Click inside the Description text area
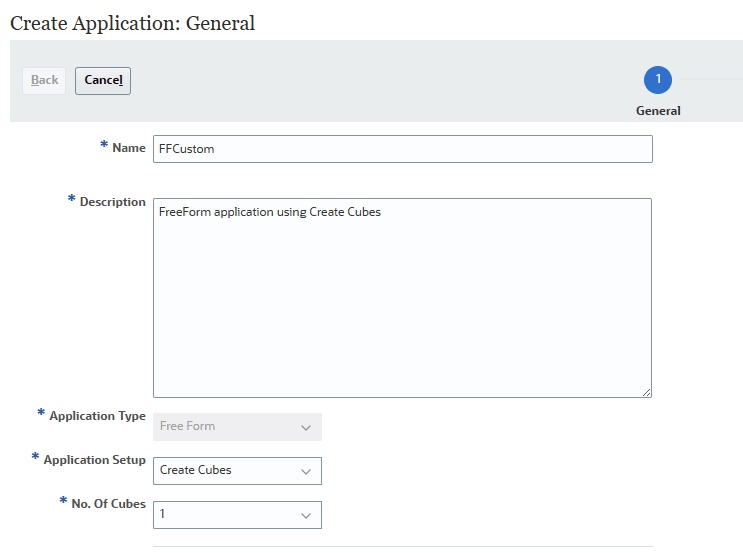 coord(402,297)
